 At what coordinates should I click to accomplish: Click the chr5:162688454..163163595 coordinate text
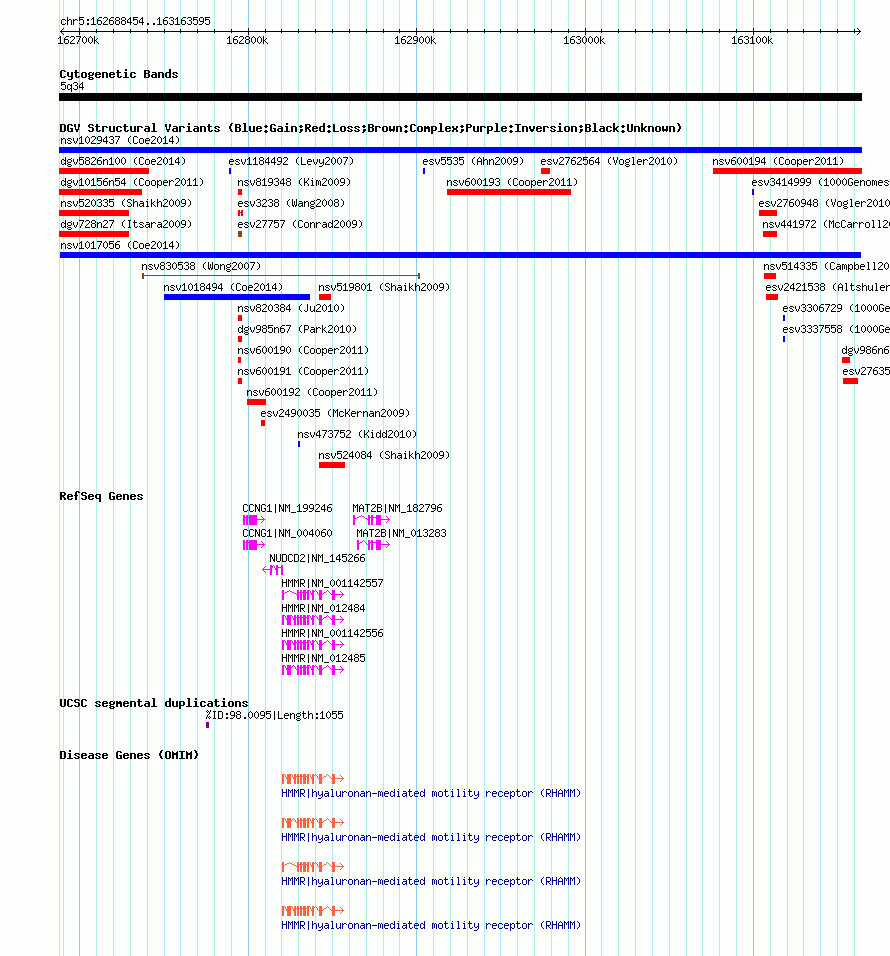135,21
